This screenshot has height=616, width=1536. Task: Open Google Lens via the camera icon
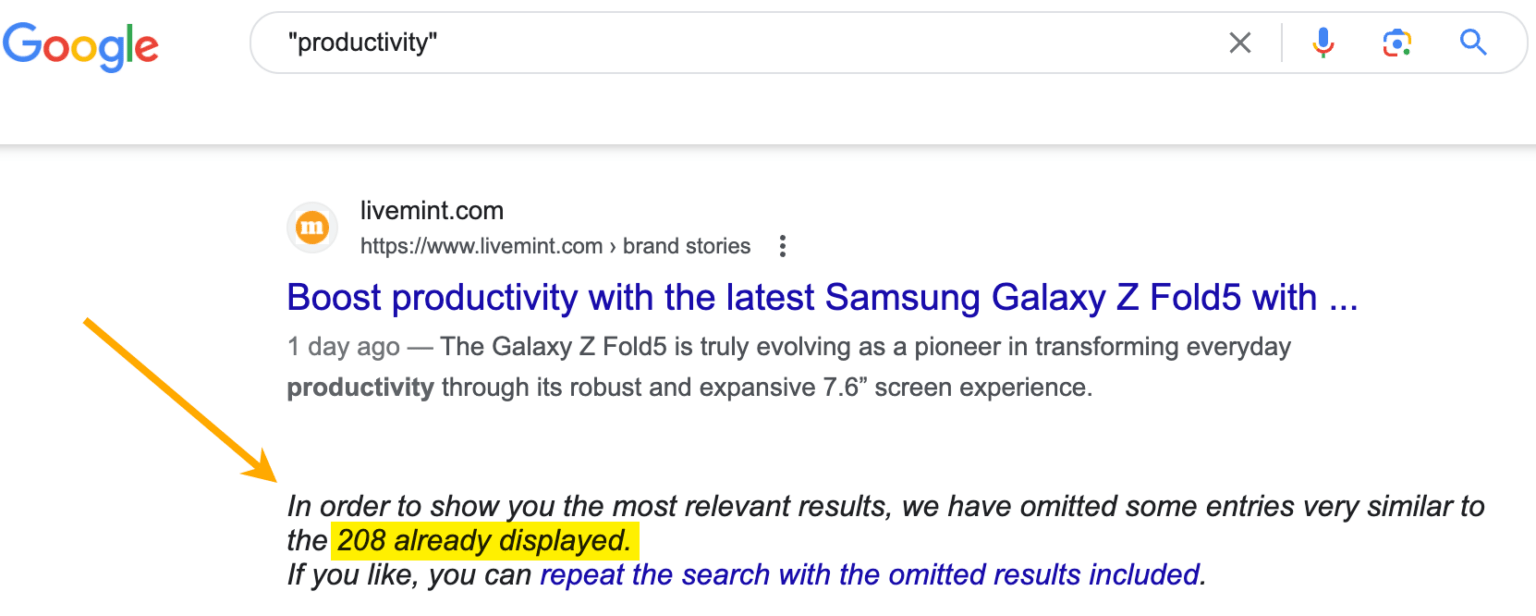[x=1397, y=42]
